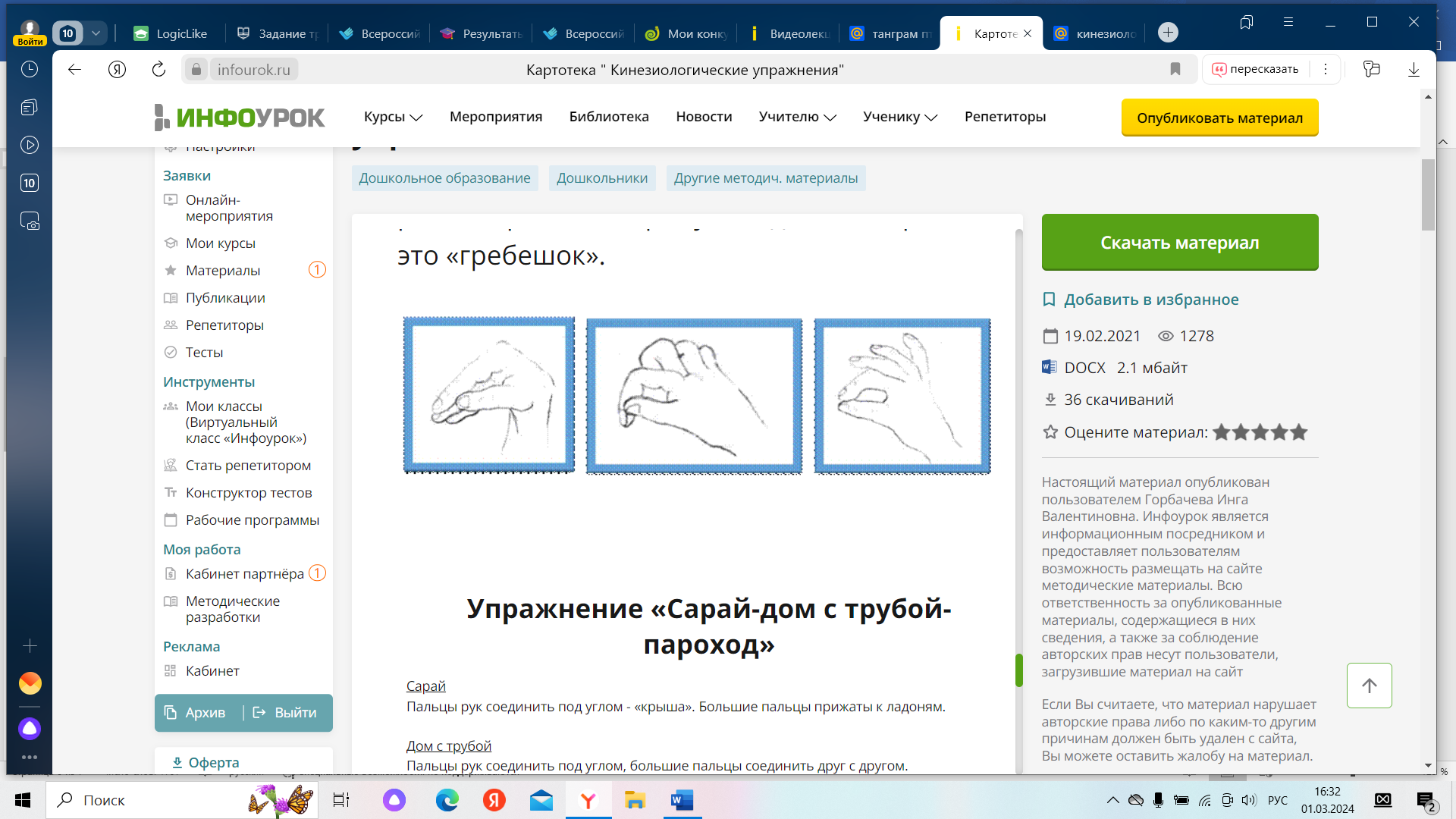1456x819 pixels.
Task: Add a sidebar panel with the plus icon
Action: pyautogui.click(x=30, y=645)
